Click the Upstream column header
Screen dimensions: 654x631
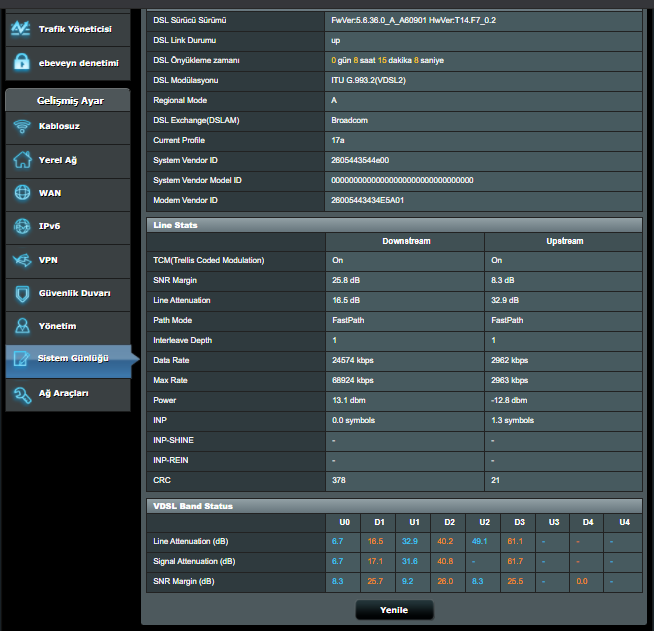[x=565, y=241]
